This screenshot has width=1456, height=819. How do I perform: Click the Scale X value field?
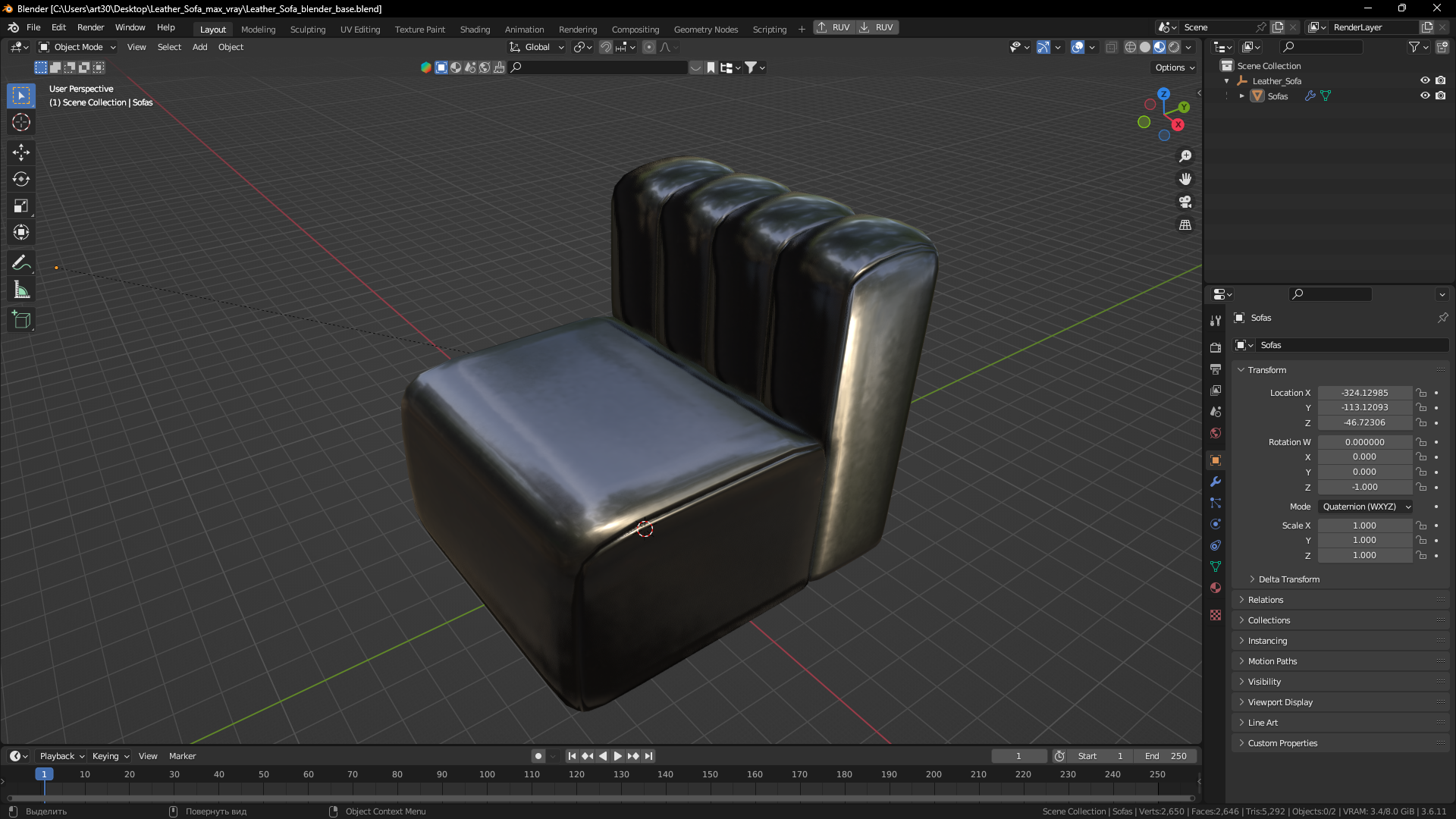(1364, 526)
